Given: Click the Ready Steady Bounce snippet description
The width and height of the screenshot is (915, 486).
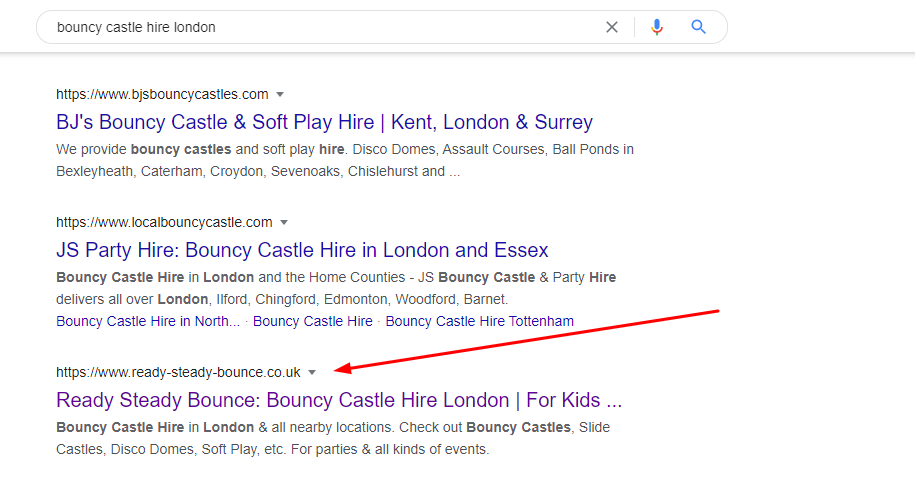Looking at the screenshot, I should click(x=333, y=438).
